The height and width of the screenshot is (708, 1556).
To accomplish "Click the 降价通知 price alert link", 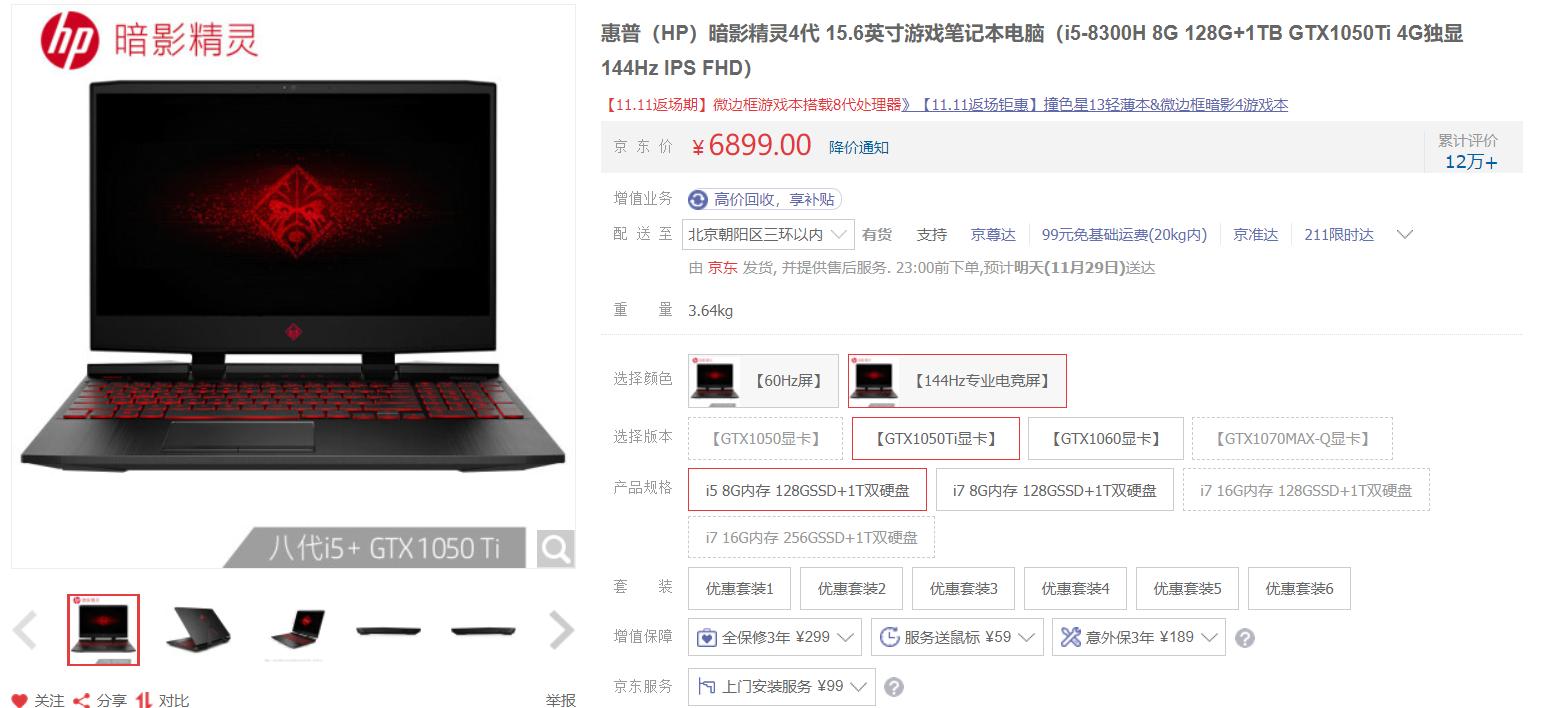I will [x=859, y=147].
